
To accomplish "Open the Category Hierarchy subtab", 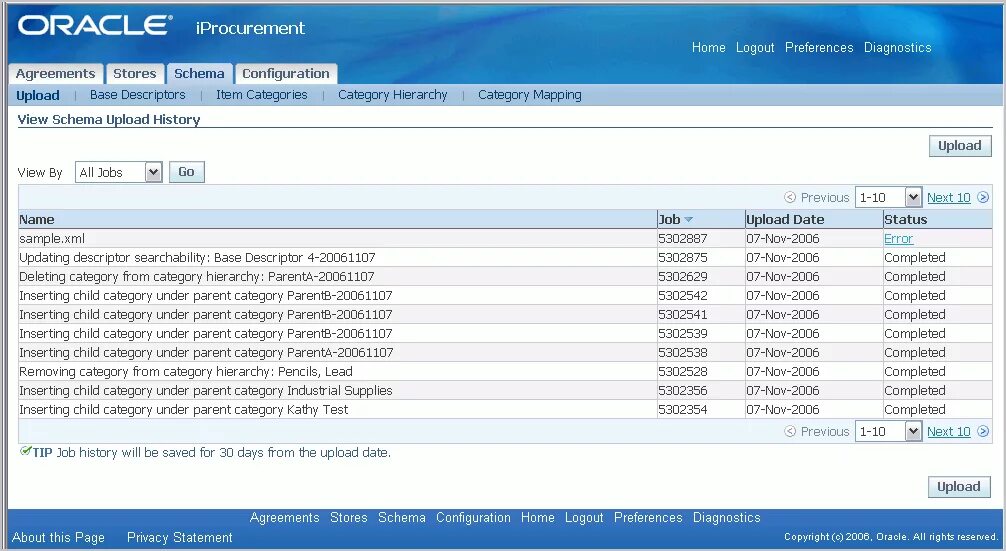I will [x=393, y=95].
